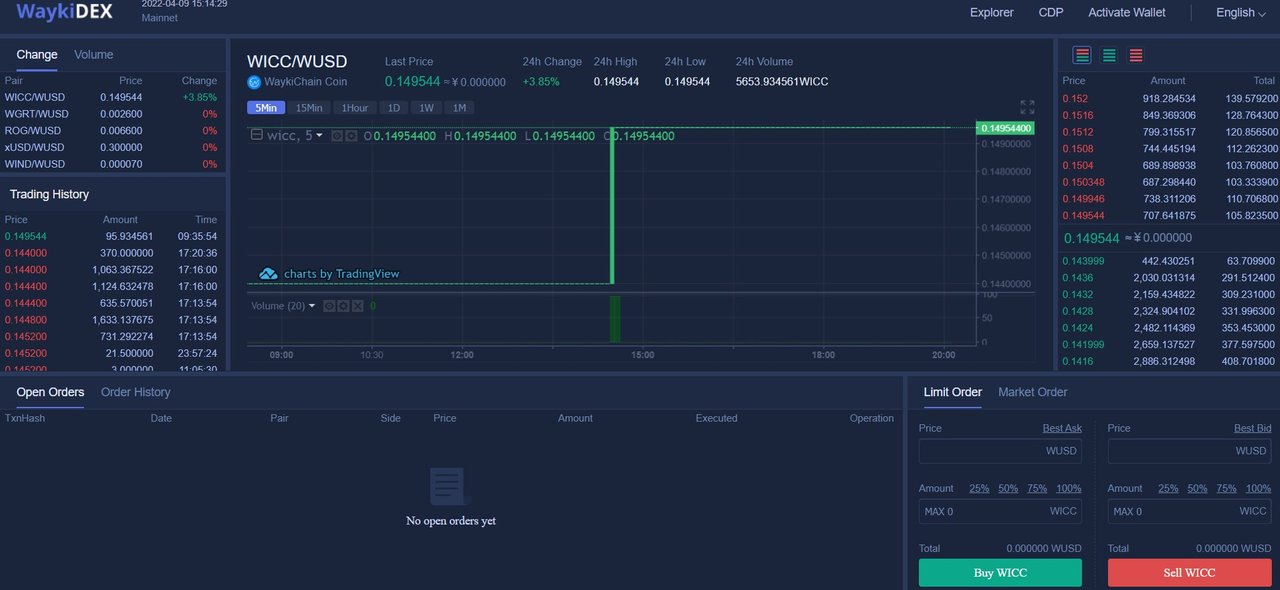Click the WaykiChain Coin round logo icon
This screenshot has height=590, width=1280.
point(254,82)
